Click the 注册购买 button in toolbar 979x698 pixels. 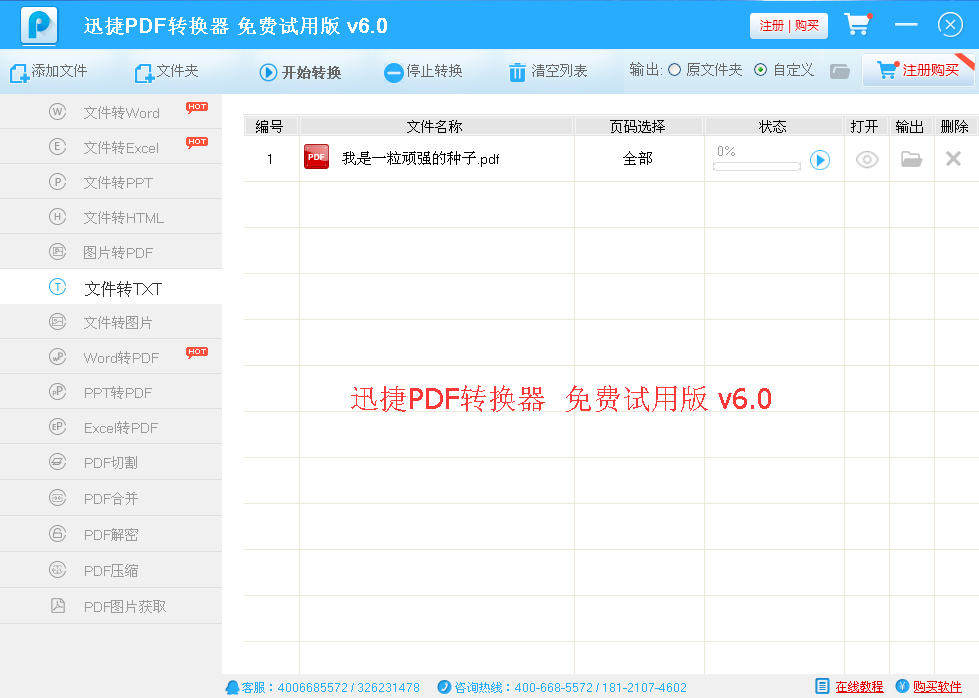click(x=918, y=70)
